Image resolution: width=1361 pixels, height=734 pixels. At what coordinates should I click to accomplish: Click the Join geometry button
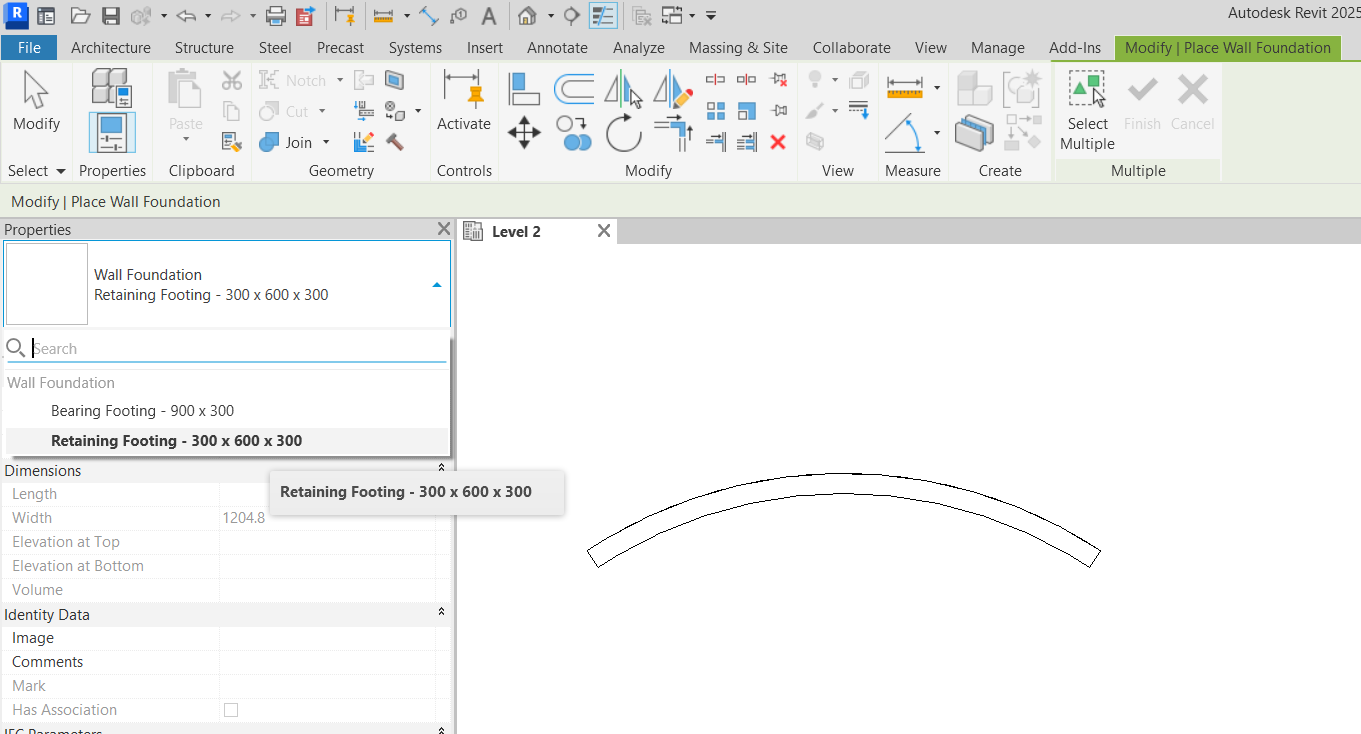coord(287,142)
